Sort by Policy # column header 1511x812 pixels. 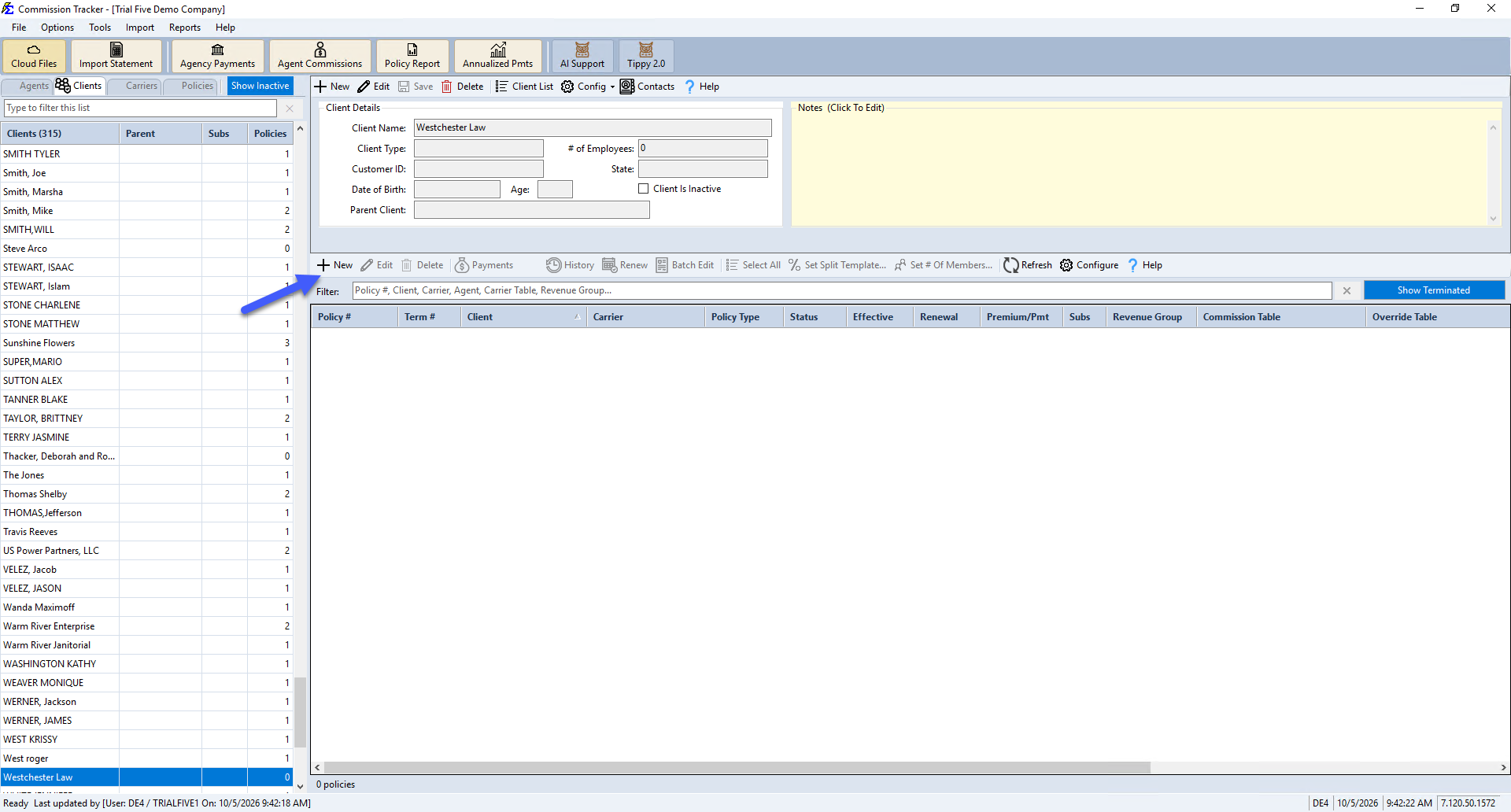[354, 317]
